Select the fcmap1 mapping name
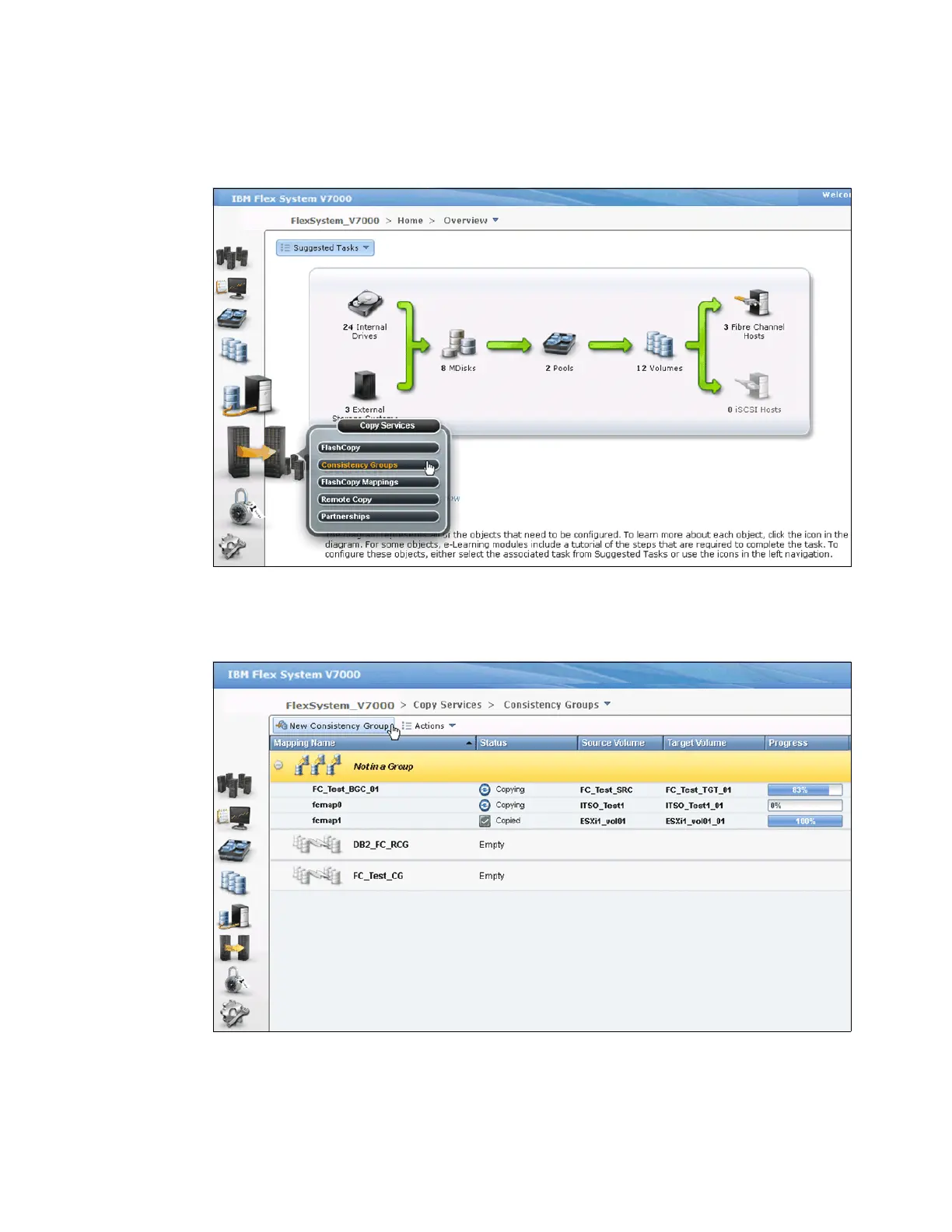The image size is (952, 1232). (x=327, y=821)
